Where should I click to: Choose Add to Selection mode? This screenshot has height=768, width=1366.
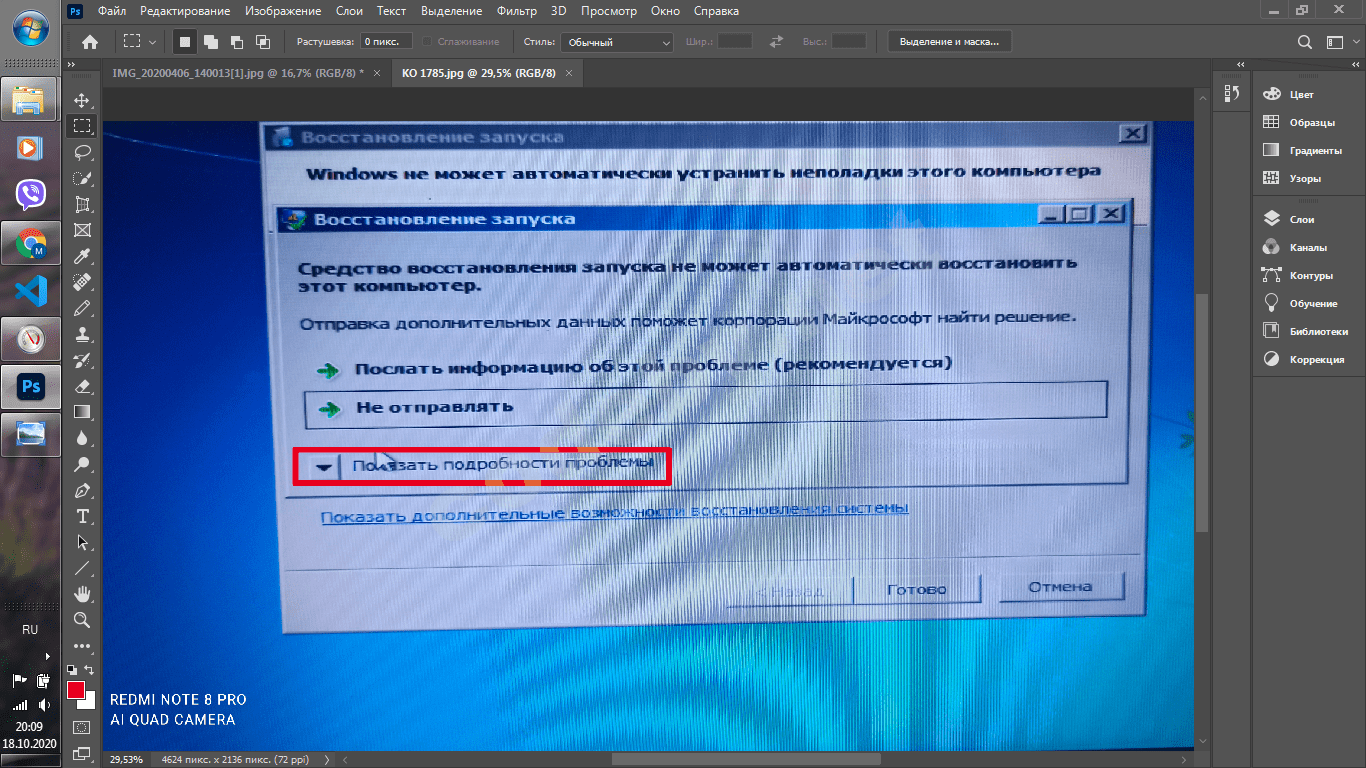(x=211, y=42)
